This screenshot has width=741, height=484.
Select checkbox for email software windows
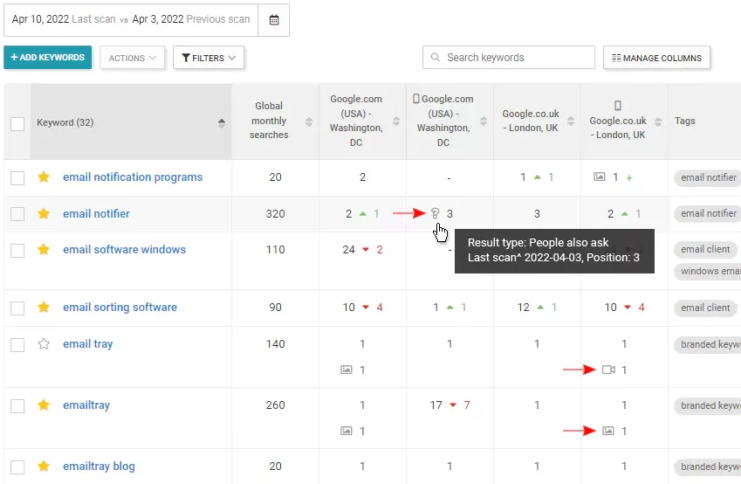point(17,250)
